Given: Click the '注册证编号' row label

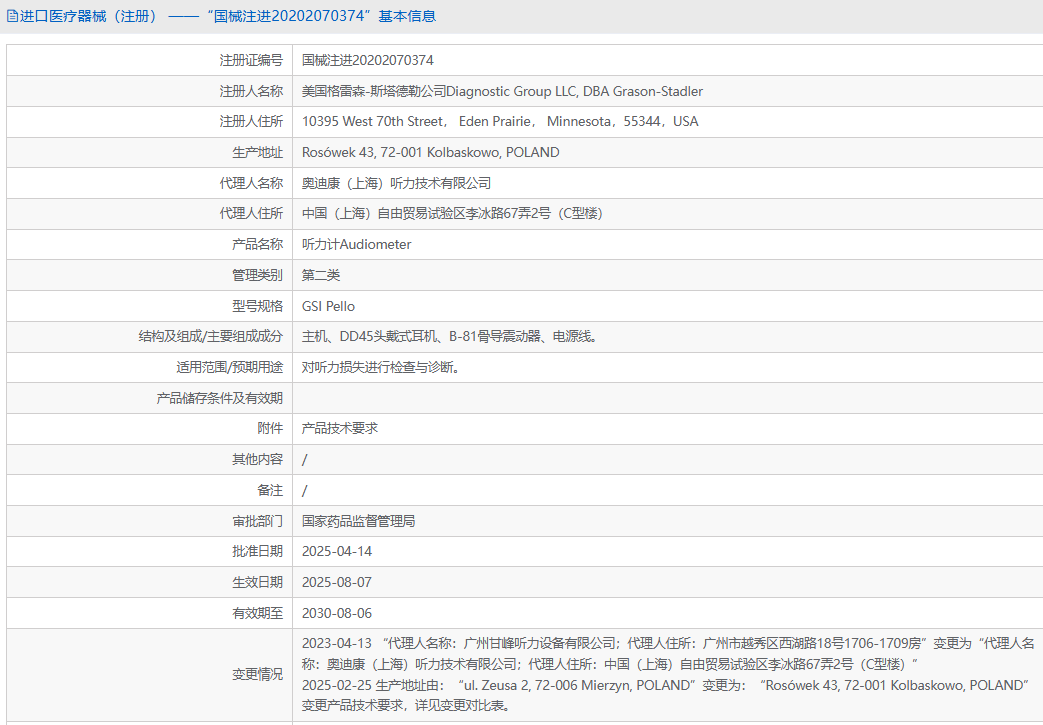Looking at the screenshot, I should coord(251,61).
